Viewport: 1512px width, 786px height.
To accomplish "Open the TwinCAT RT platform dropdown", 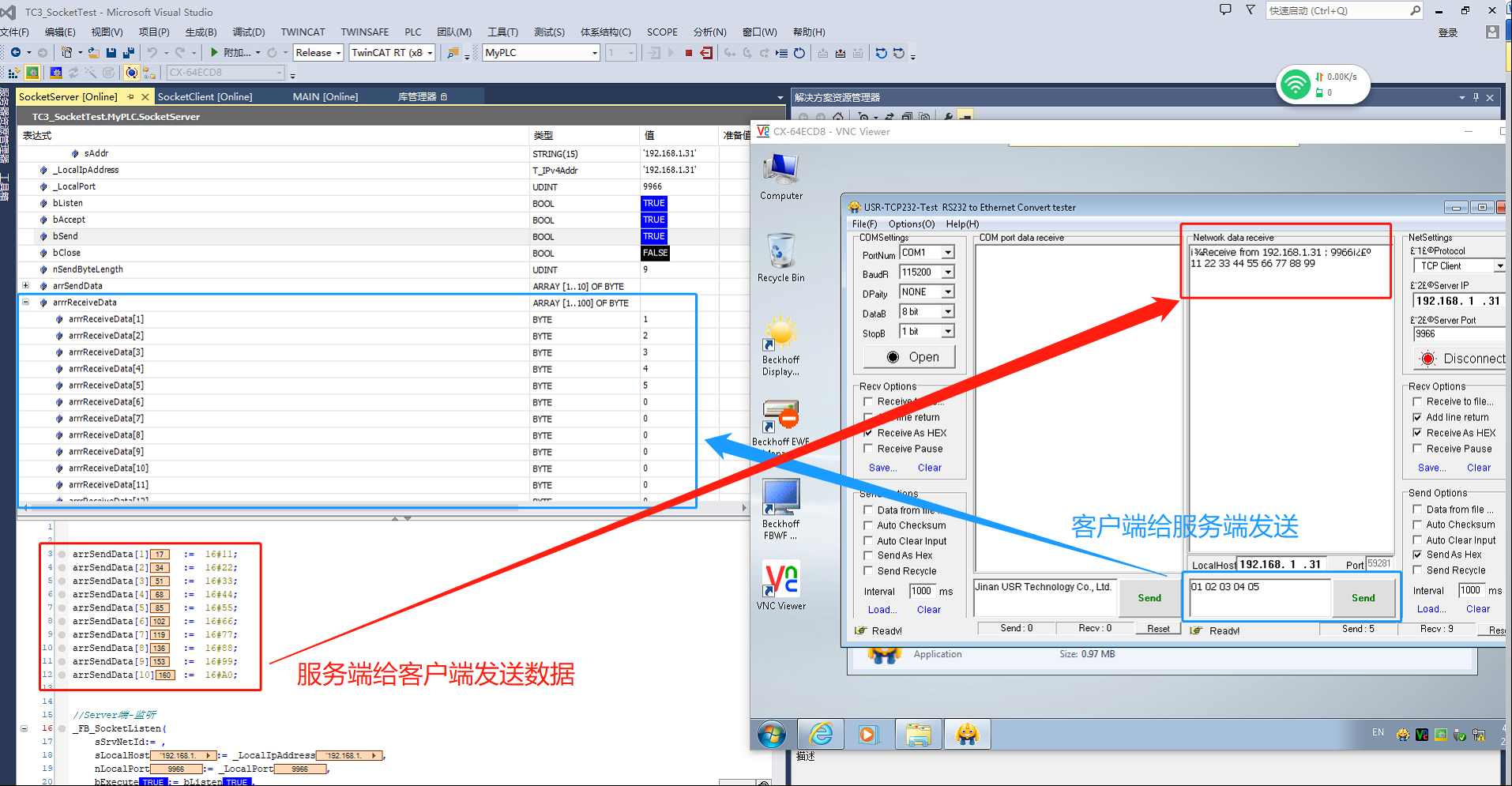I will (392, 53).
